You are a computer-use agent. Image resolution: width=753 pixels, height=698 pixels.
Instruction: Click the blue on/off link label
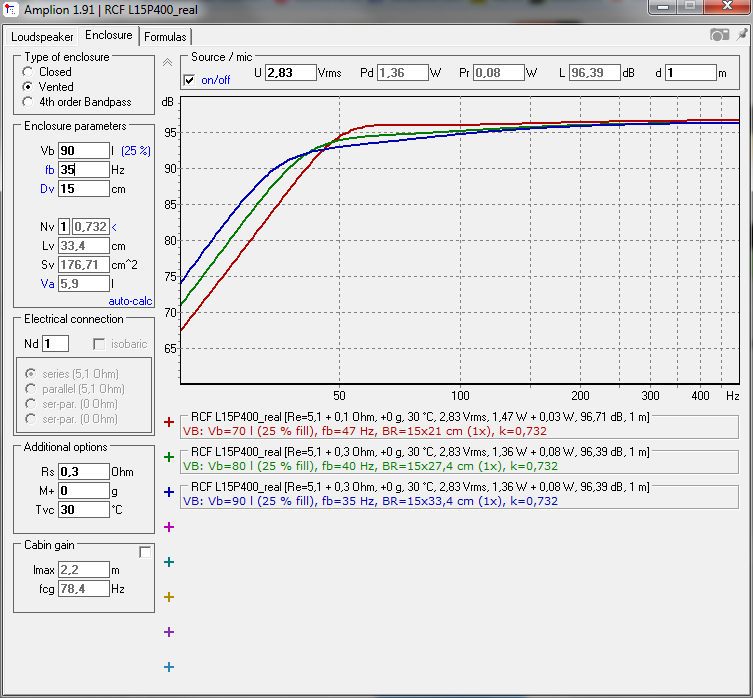click(x=215, y=80)
